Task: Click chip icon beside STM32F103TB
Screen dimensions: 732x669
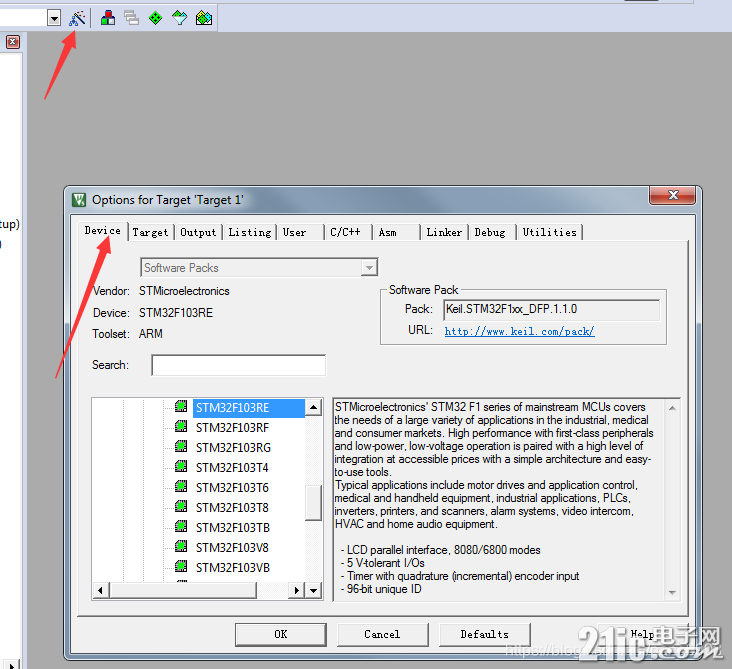Action: click(181, 526)
